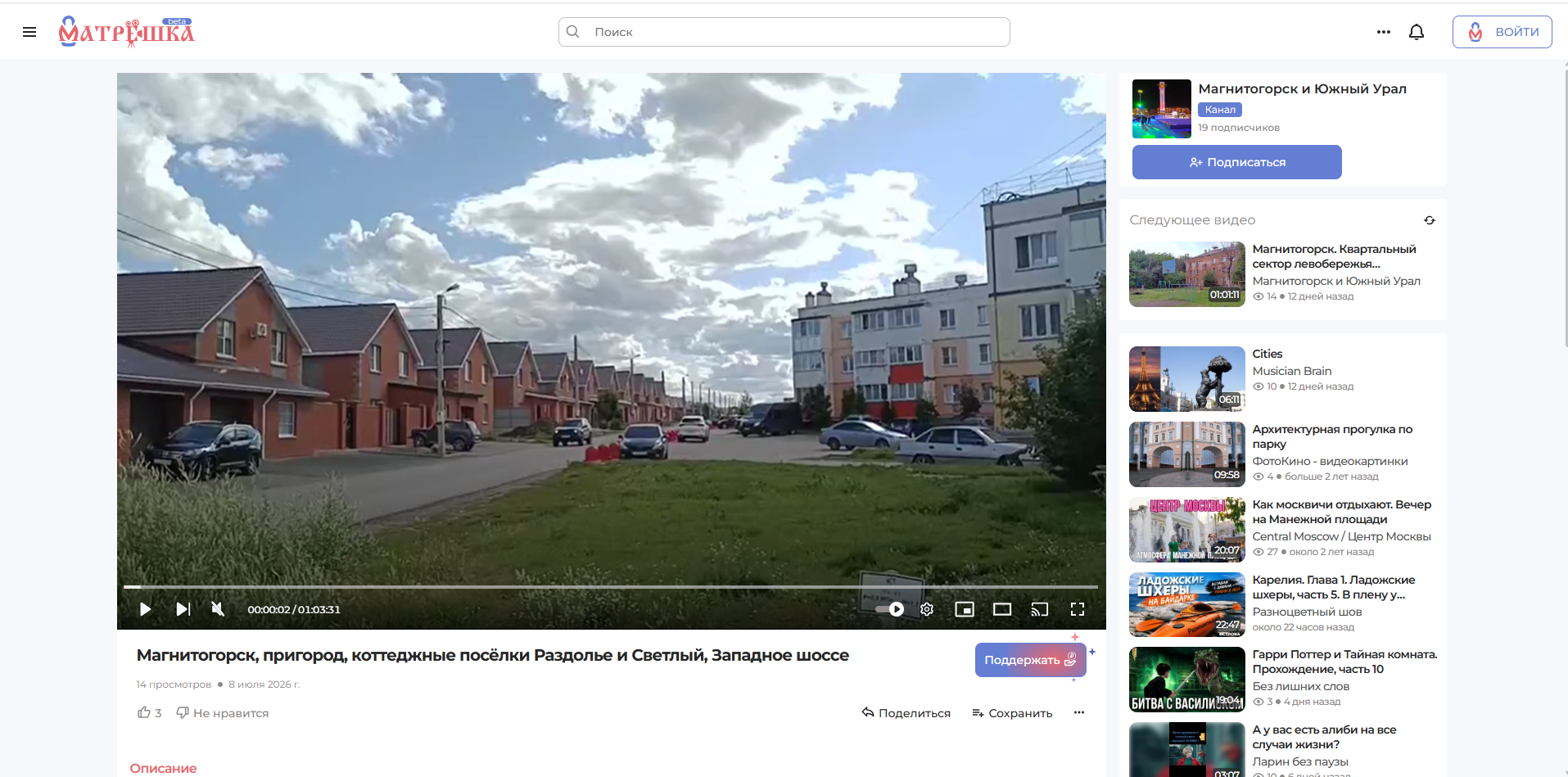Image resolution: width=1568 pixels, height=777 pixels.
Task: Click Поделиться to share video
Action: point(906,713)
